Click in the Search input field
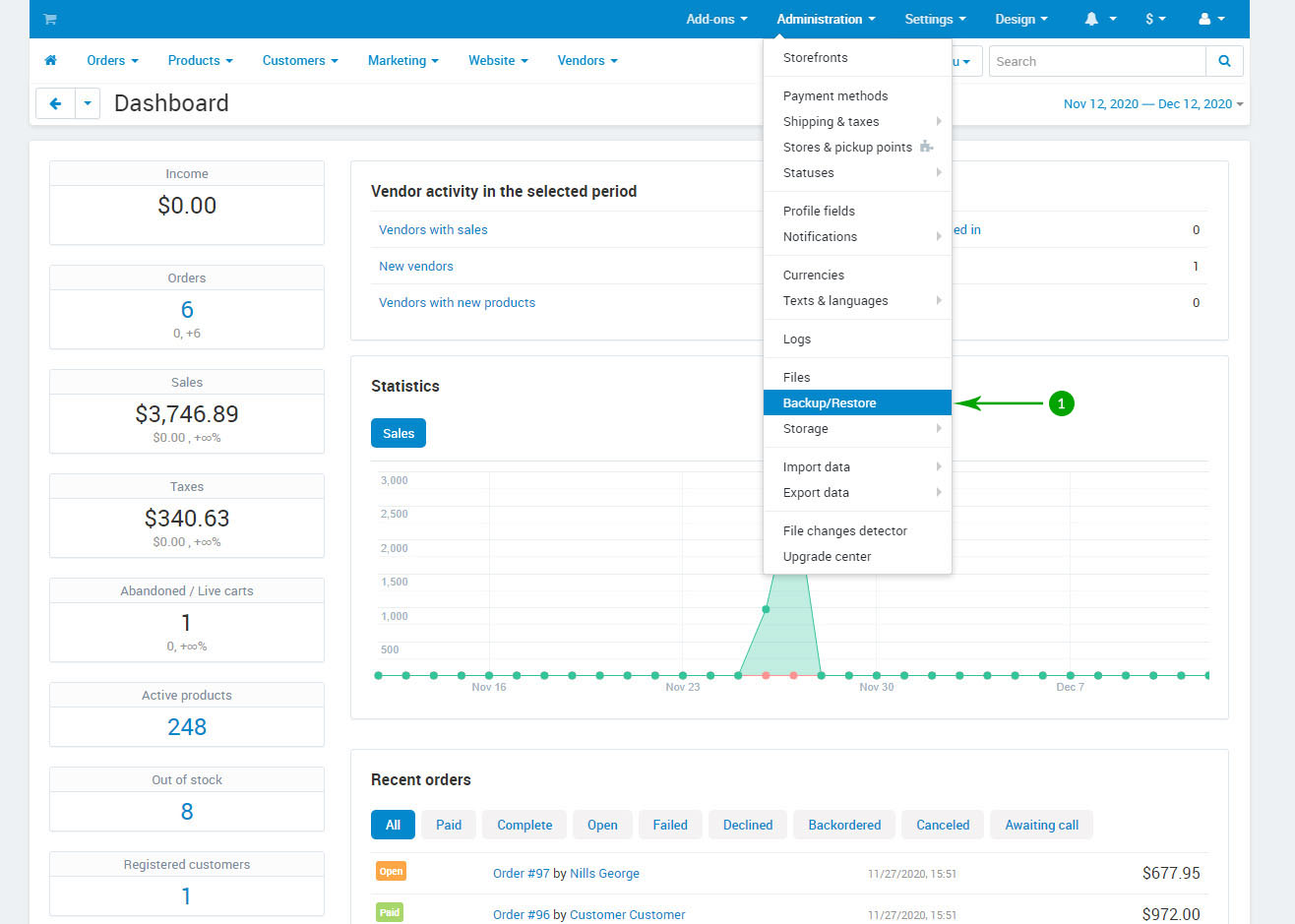The image size is (1295, 924). 1097,61
